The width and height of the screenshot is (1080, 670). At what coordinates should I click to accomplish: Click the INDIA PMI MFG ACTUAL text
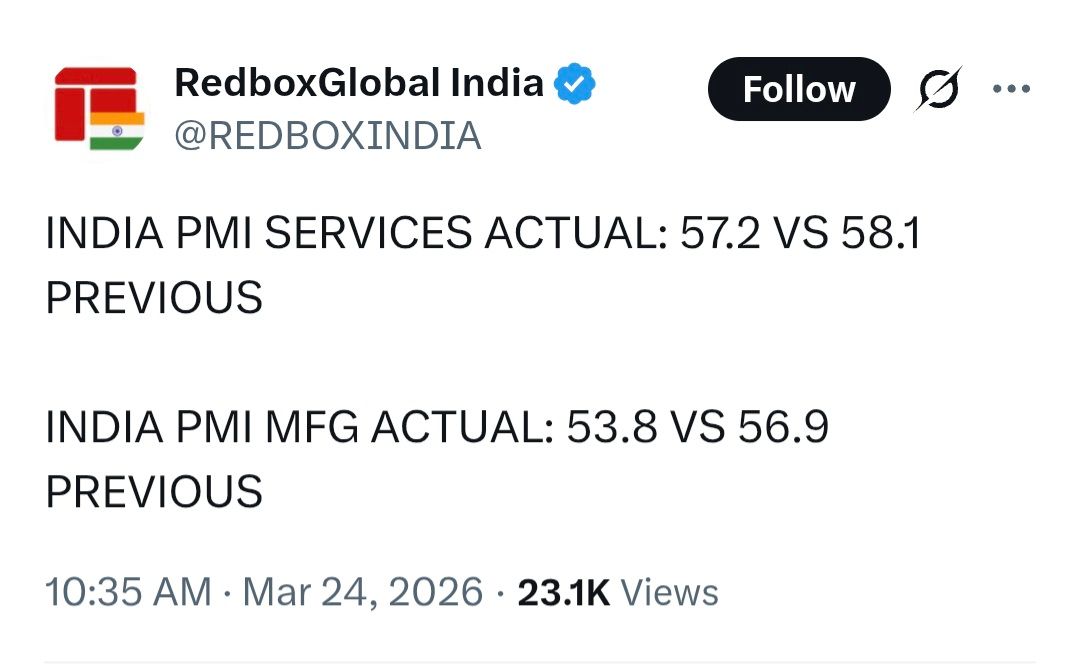point(299,428)
